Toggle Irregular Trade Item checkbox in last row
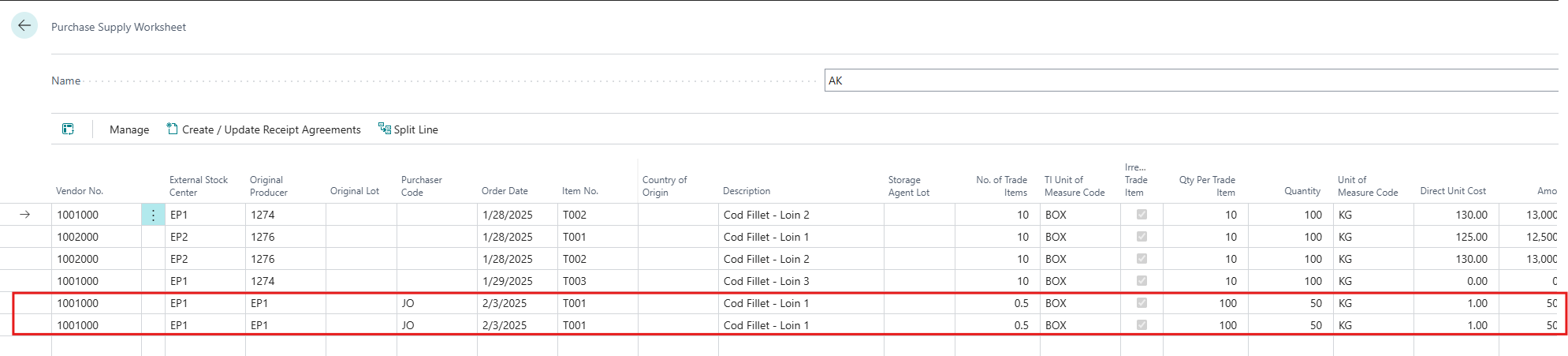Image resolution: width=1568 pixels, height=356 pixels. point(1142,325)
